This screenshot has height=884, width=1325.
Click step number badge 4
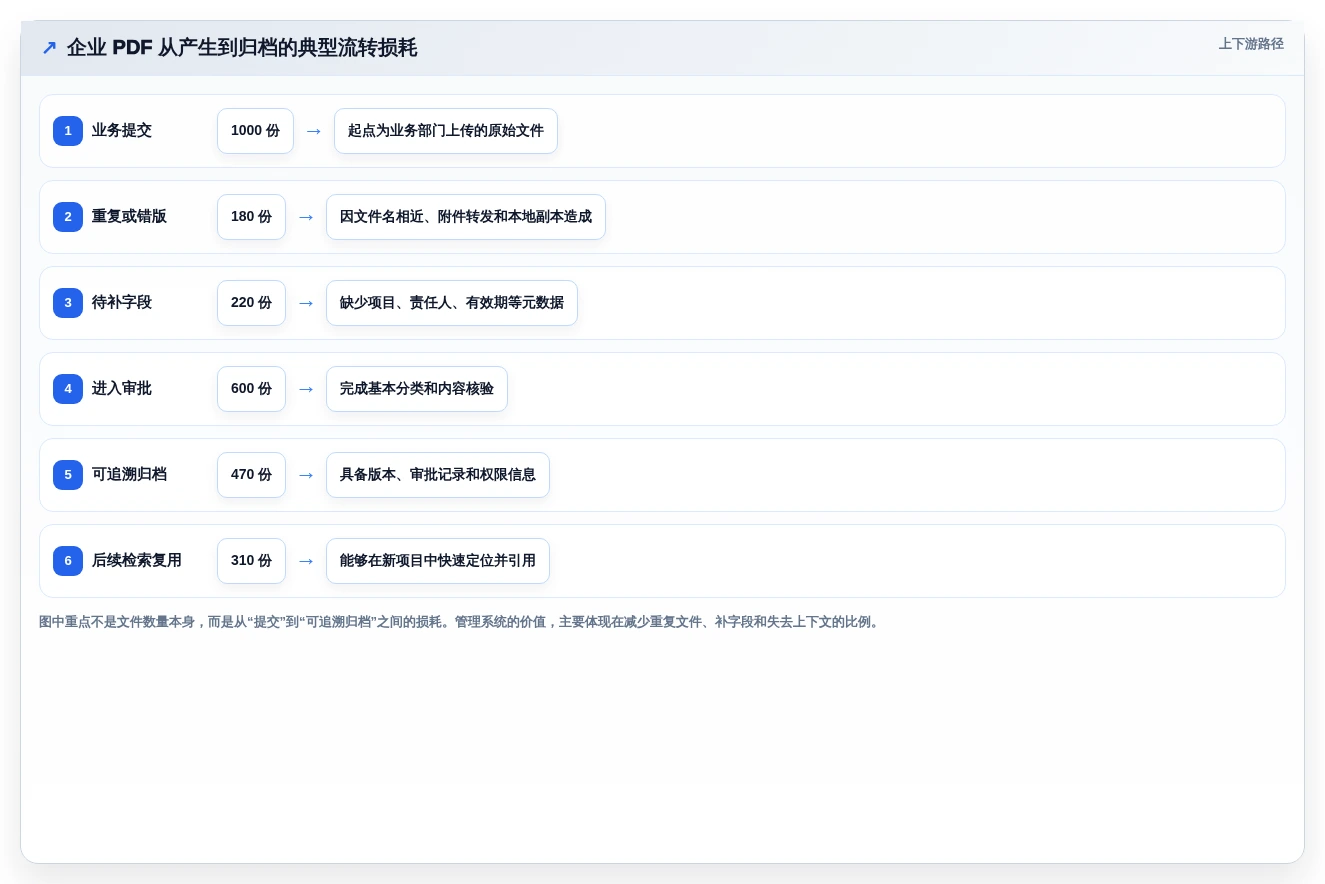pos(68,389)
